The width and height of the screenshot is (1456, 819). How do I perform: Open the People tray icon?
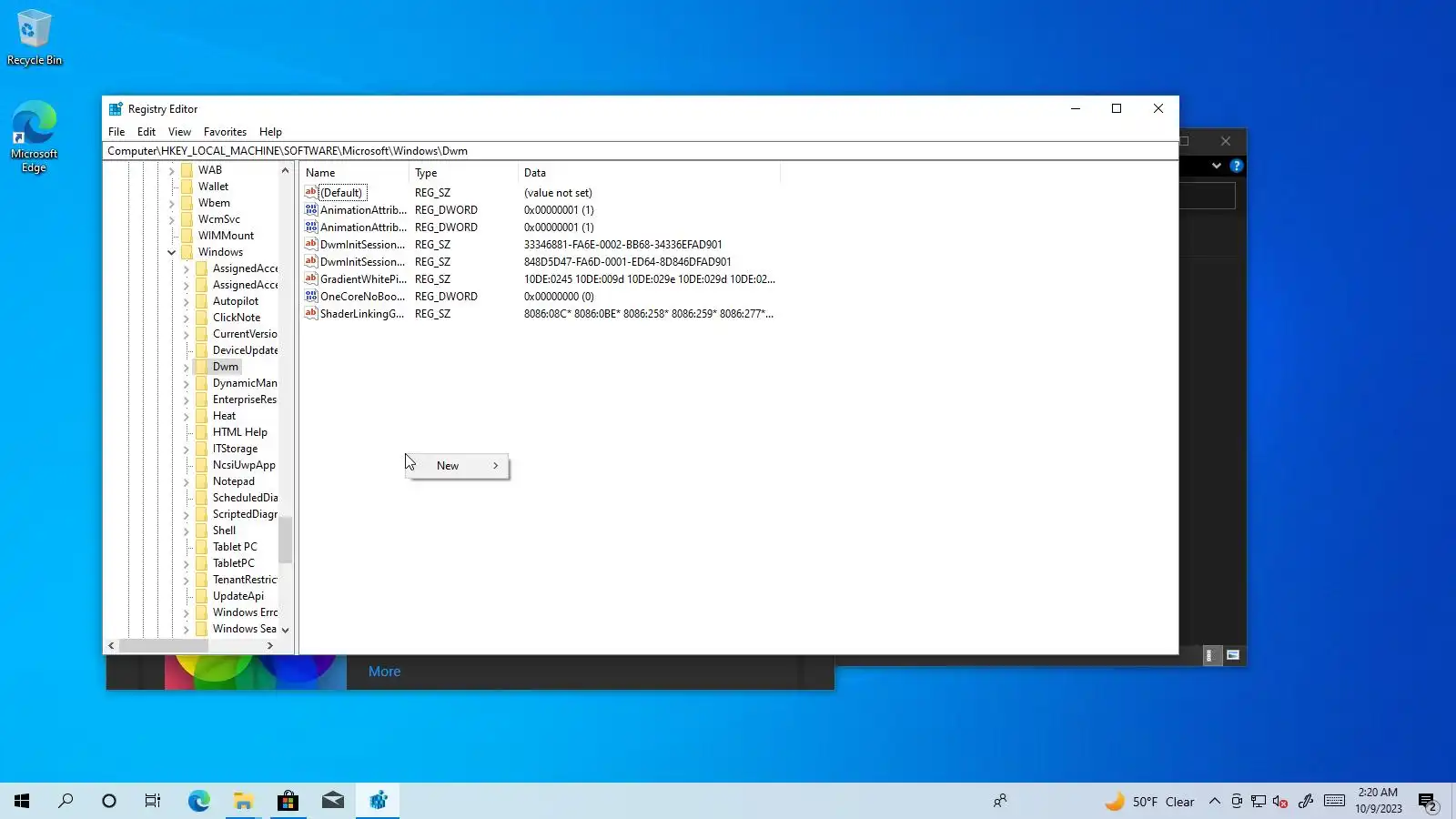(1000, 801)
